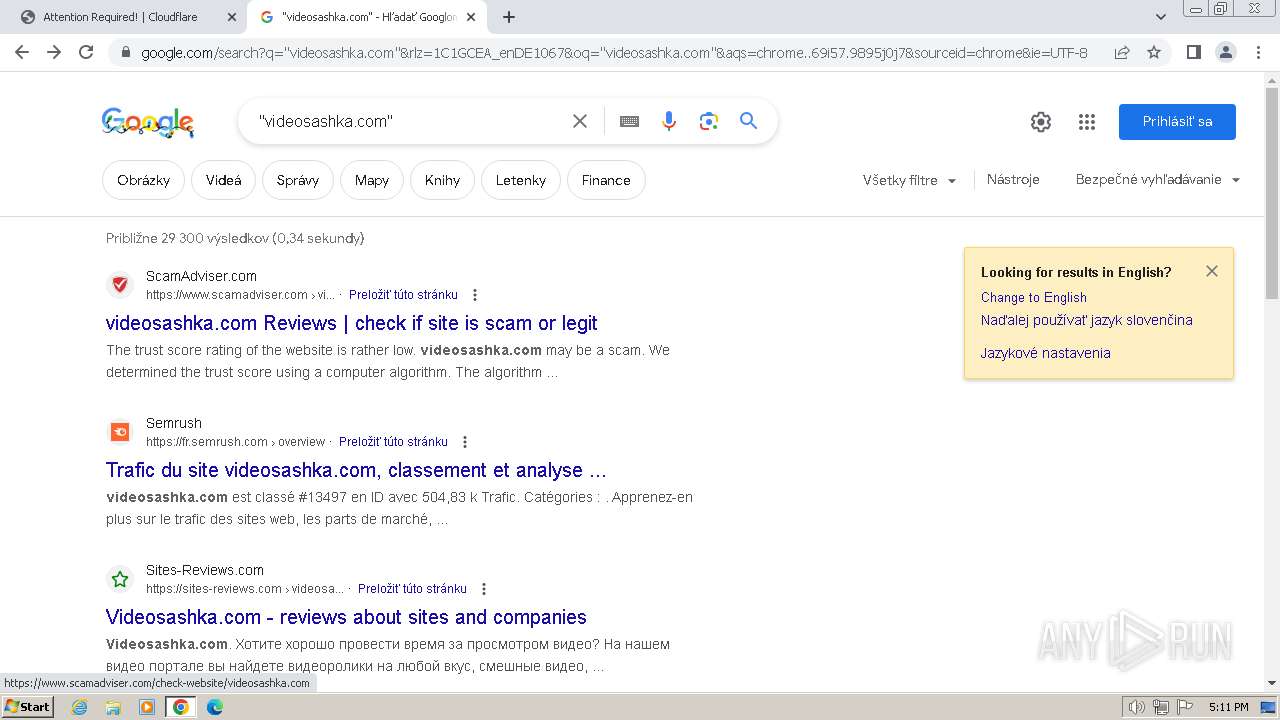Focus the browser address bar URL
Image resolution: width=1280 pixels, height=720 pixels.
point(614,52)
